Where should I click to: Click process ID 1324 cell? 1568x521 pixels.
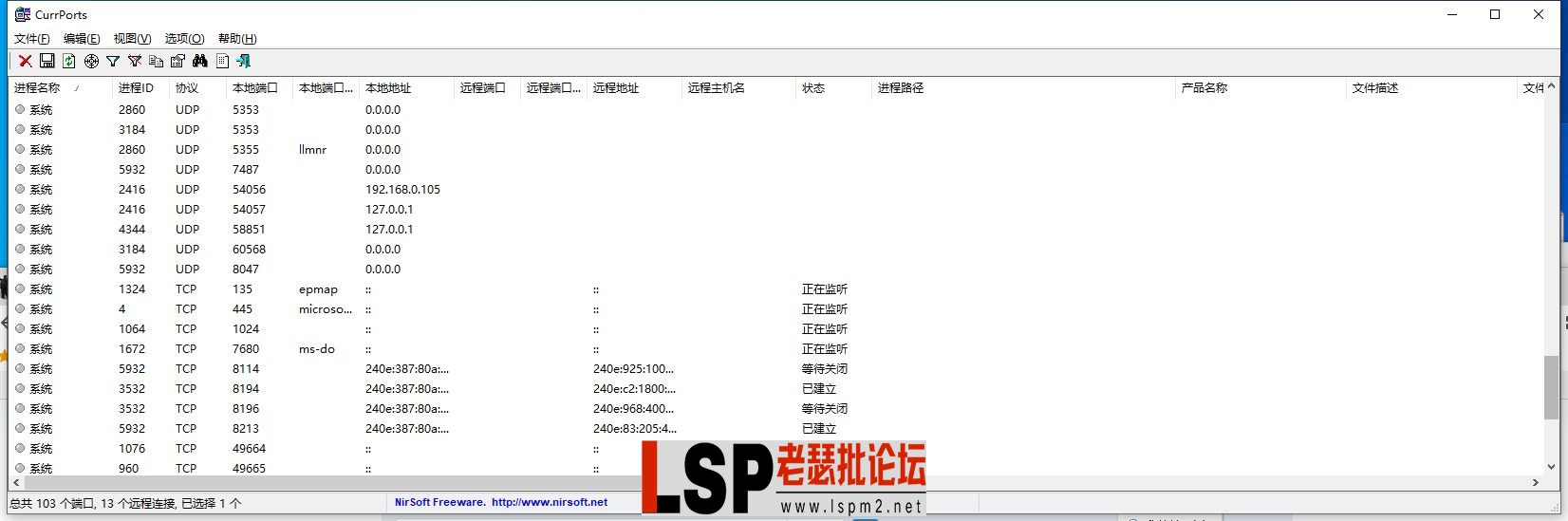coord(132,288)
